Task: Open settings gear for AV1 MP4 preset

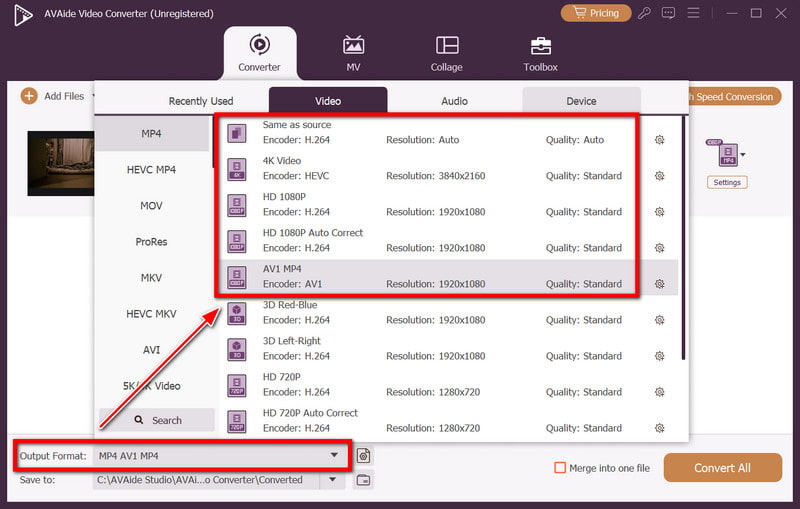Action: click(x=659, y=284)
